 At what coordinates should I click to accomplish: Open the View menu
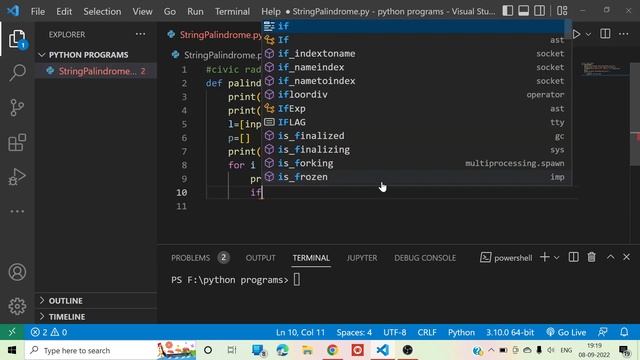(142, 11)
